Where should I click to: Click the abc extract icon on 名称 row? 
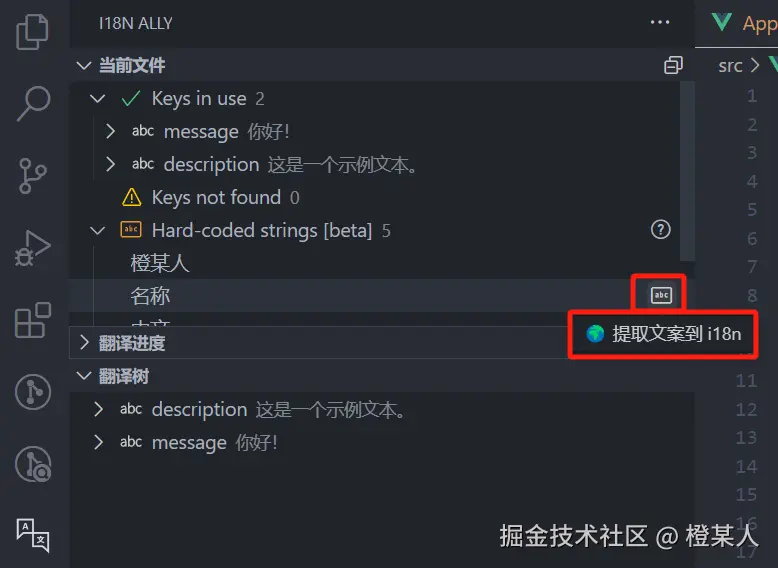(x=661, y=295)
